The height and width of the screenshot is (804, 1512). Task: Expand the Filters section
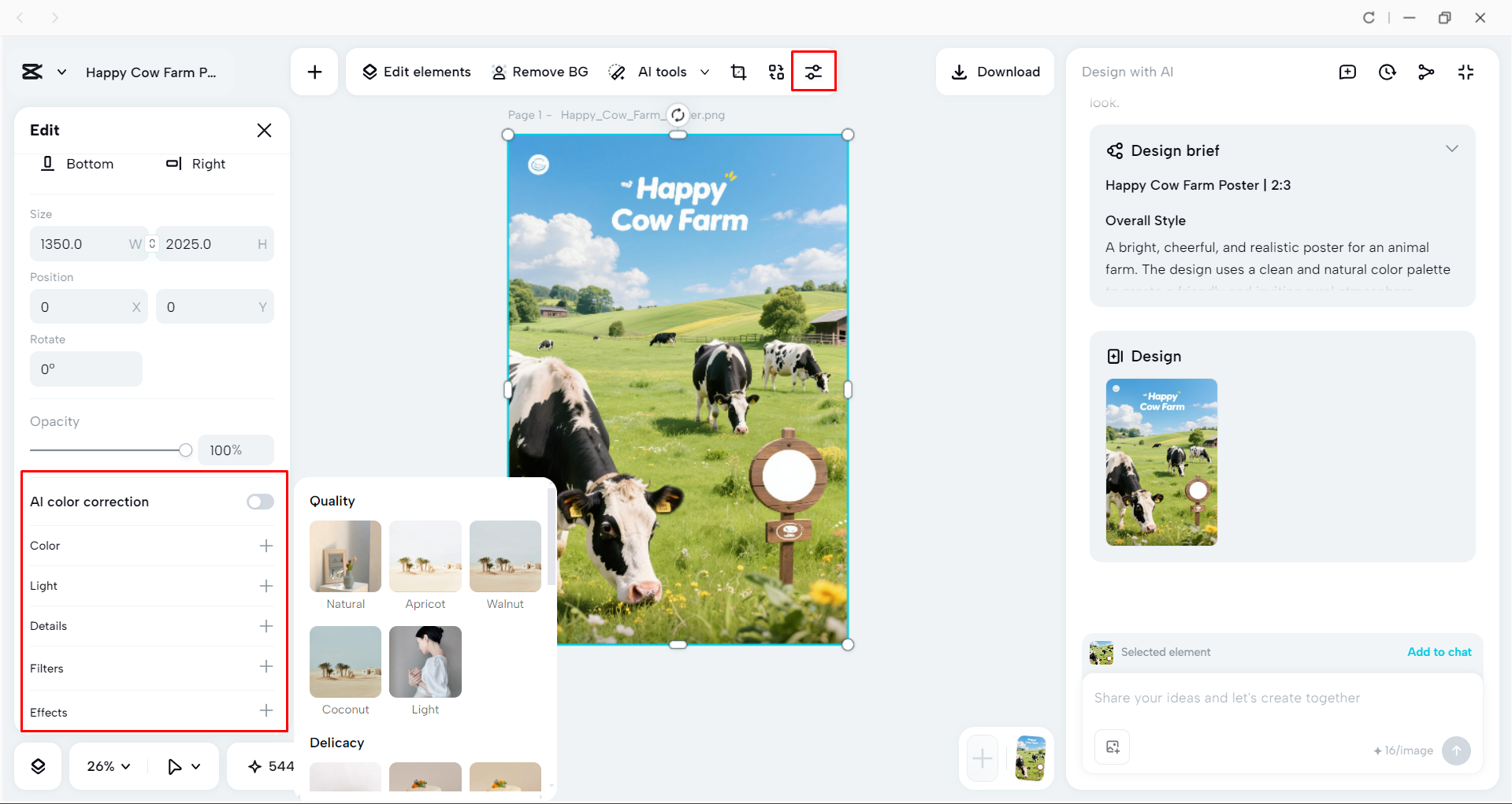click(266, 667)
